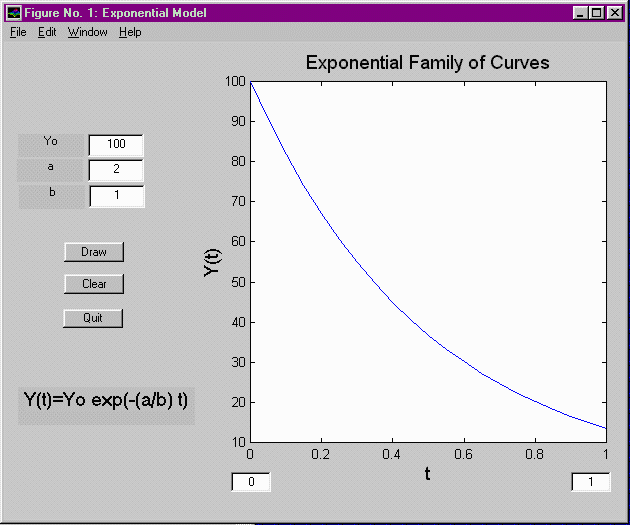Viewport: 630px width, 525px height.
Task: Click the t maximum field showing 1
Action: [591, 482]
